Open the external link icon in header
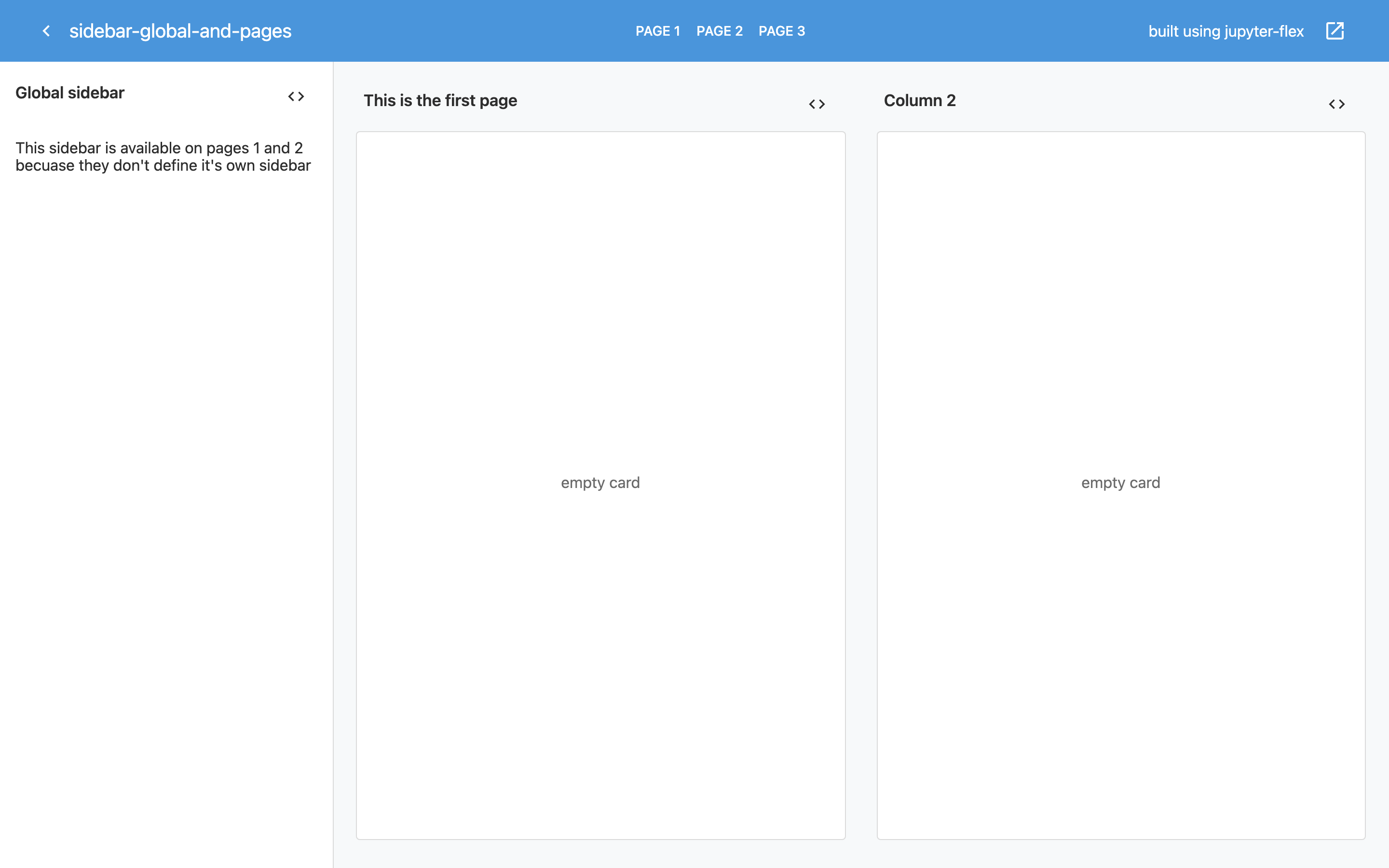1389x868 pixels. [x=1335, y=31]
